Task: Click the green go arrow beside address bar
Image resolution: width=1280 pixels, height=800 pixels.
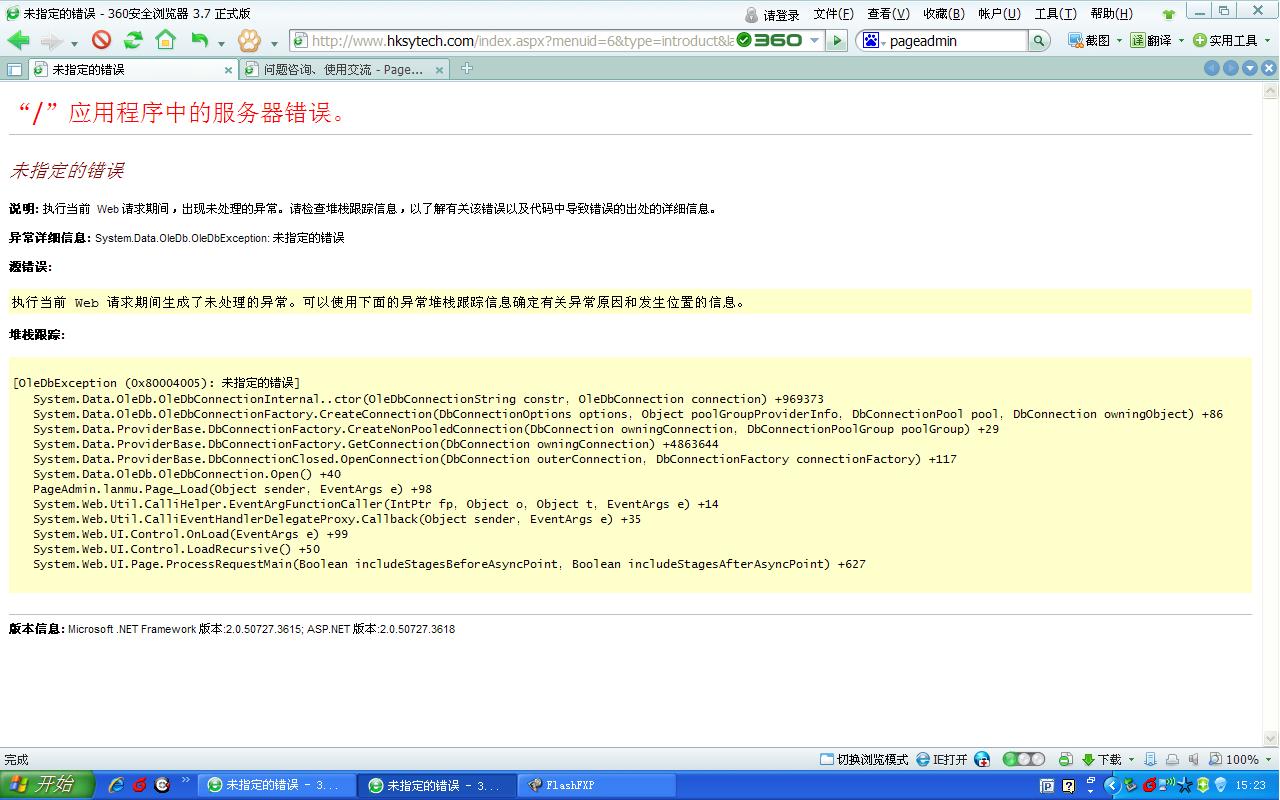Action: pyautogui.click(x=838, y=40)
